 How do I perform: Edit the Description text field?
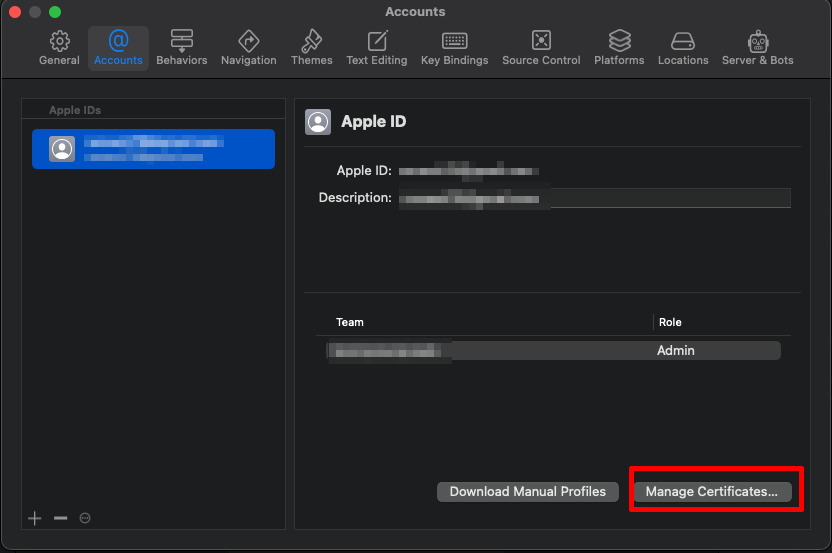tap(594, 198)
